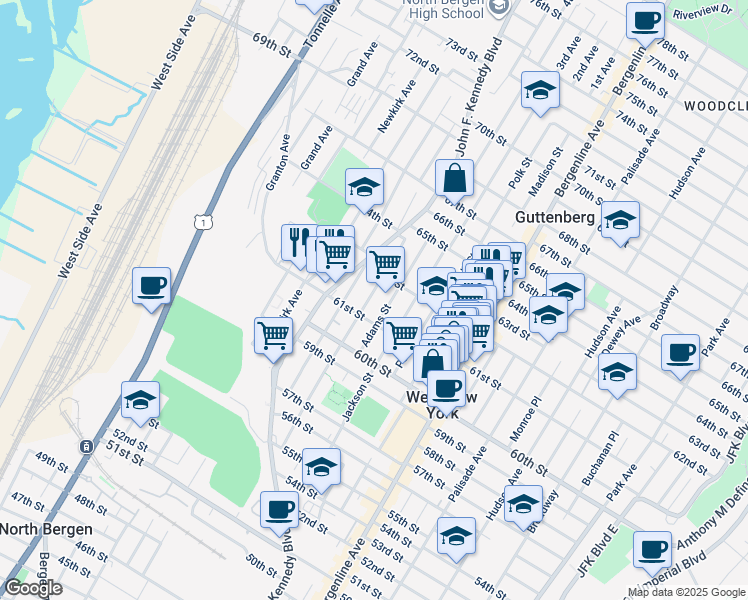Click the coffee cup marker beside West Side Ave
The width and height of the screenshot is (748, 600).
pyautogui.click(x=151, y=286)
